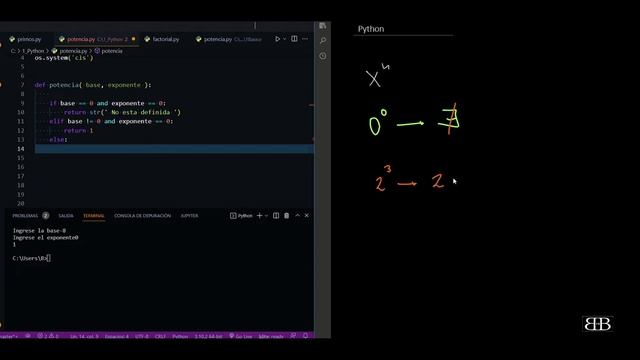Select the TERMINAL panel tab
640x360 pixels.
coord(94,216)
